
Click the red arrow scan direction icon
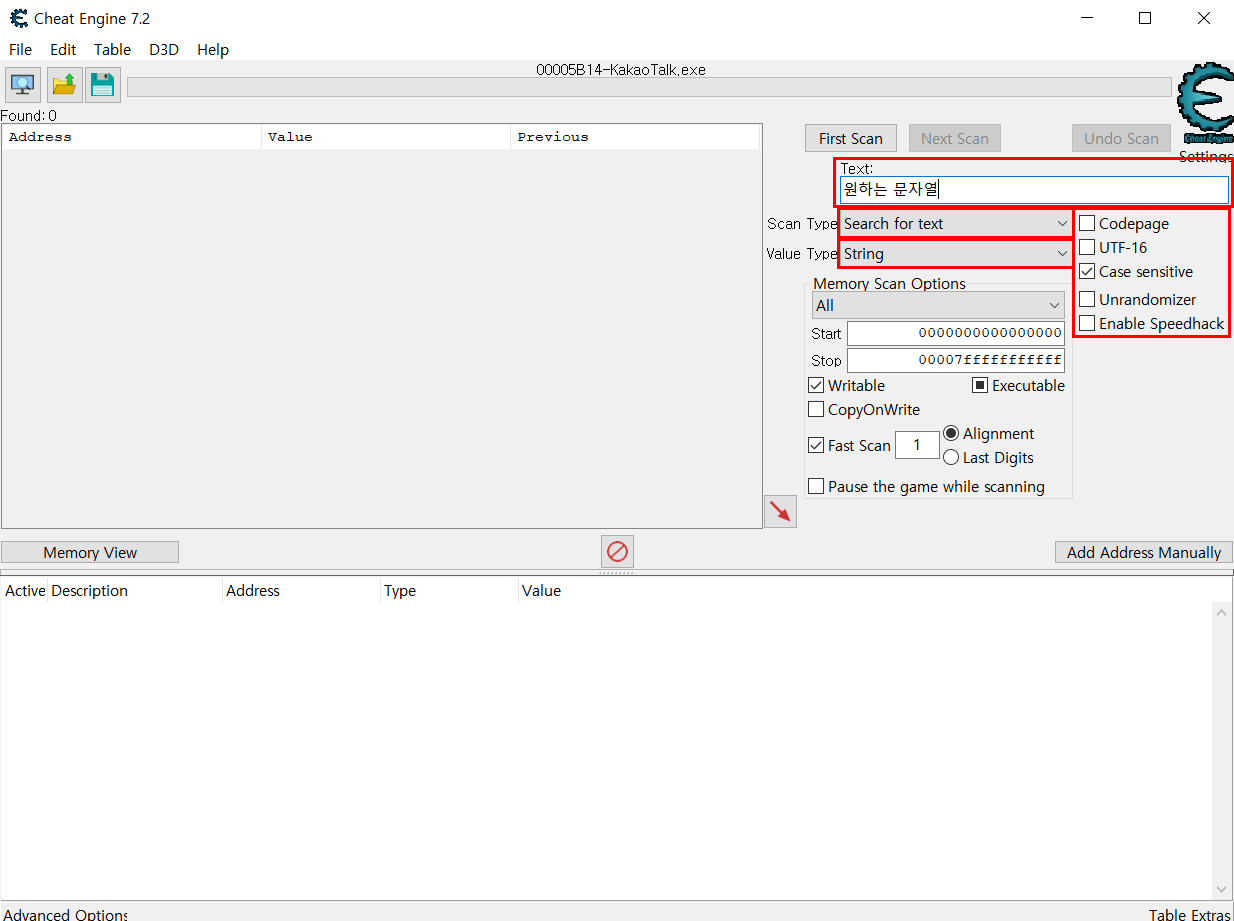(x=780, y=511)
